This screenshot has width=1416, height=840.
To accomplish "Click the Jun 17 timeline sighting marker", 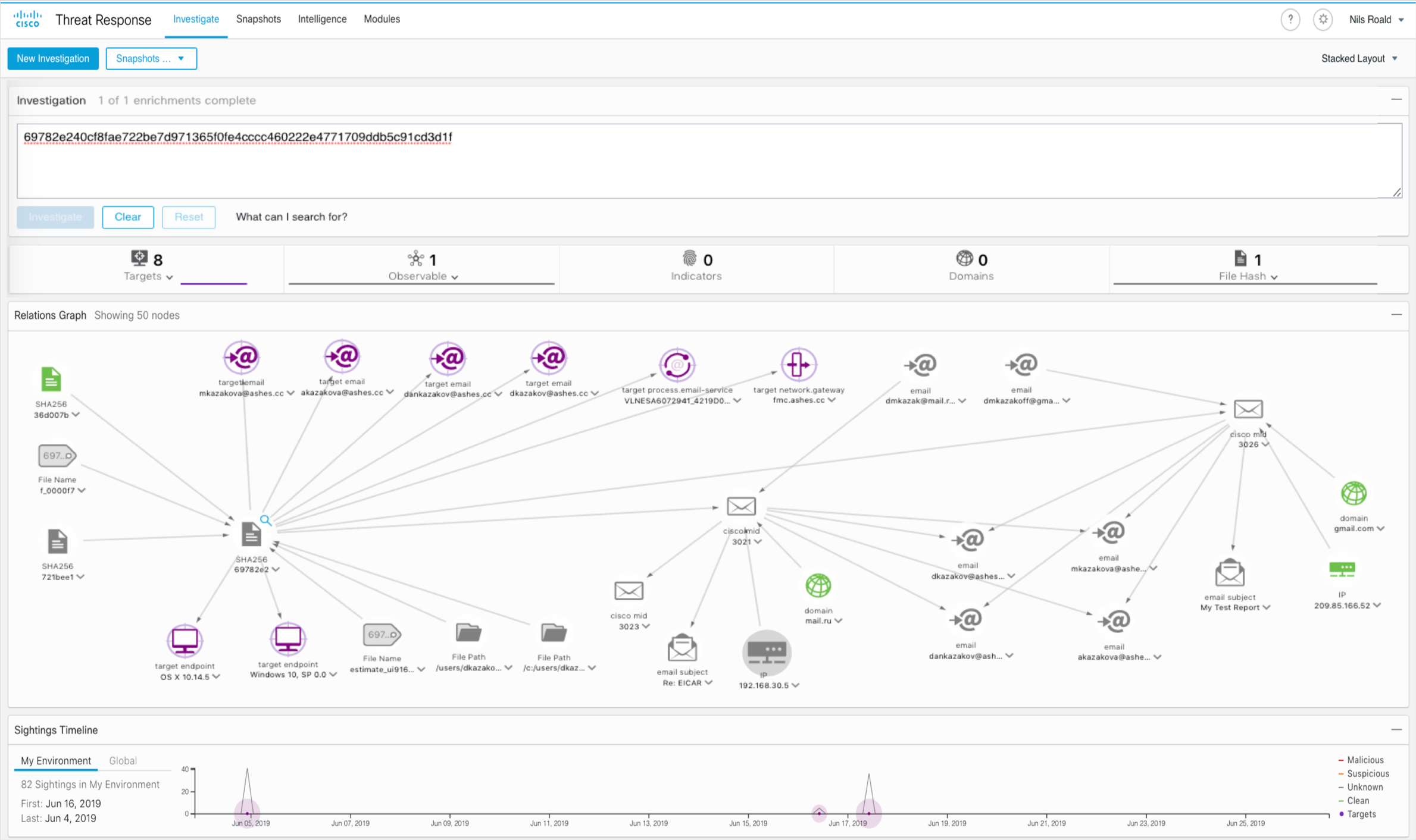I will coord(868,813).
